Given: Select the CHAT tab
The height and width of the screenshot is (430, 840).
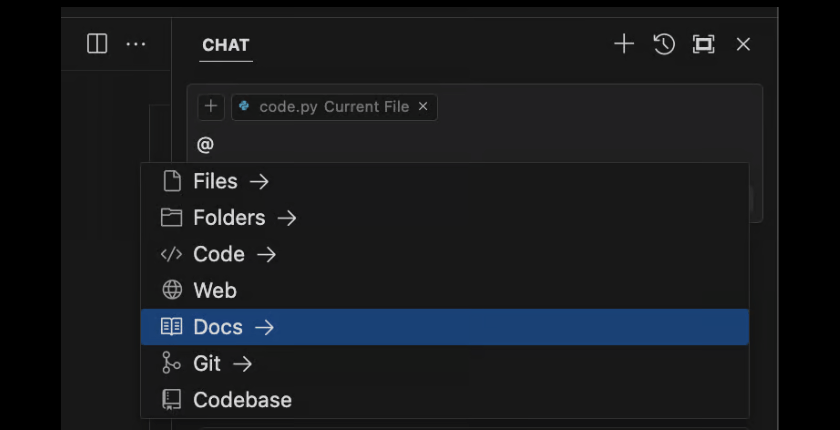Looking at the screenshot, I should (226, 45).
